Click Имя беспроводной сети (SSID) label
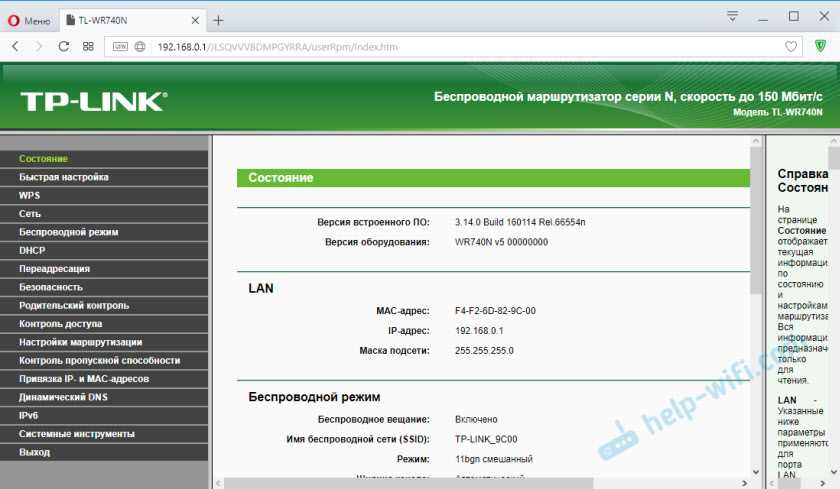Screen dimensions: 840x489 [x=358, y=439]
